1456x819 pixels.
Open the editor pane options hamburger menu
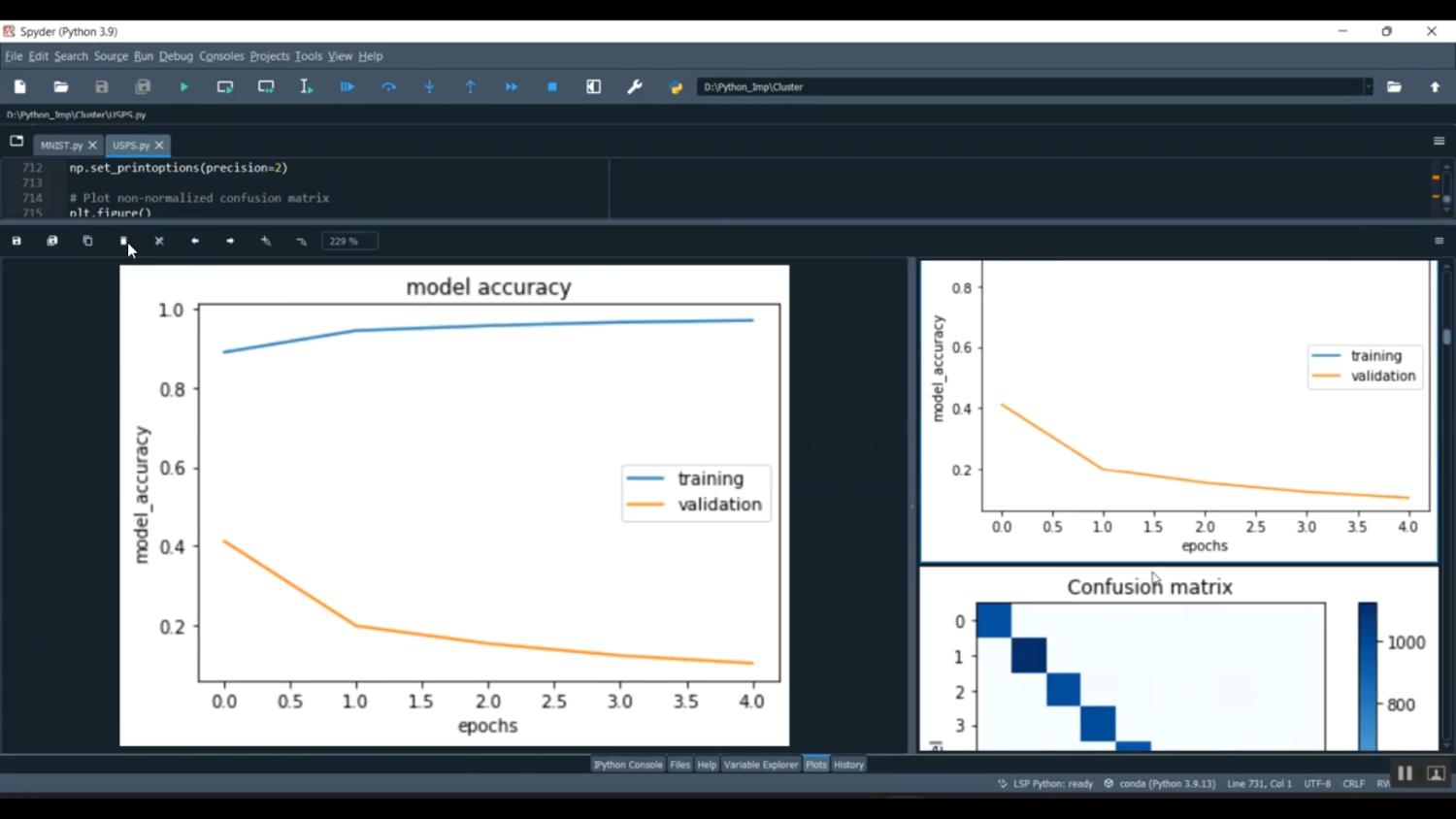(1439, 142)
